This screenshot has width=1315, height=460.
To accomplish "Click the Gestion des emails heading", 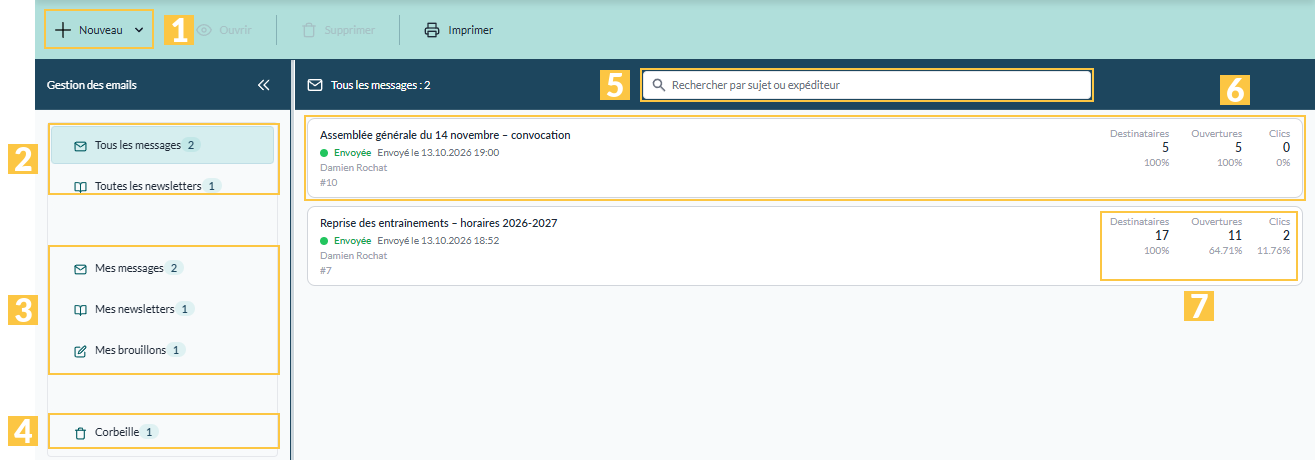I will 92,85.
